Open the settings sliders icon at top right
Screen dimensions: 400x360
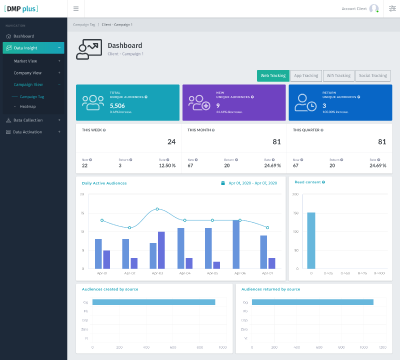pos(392,9)
